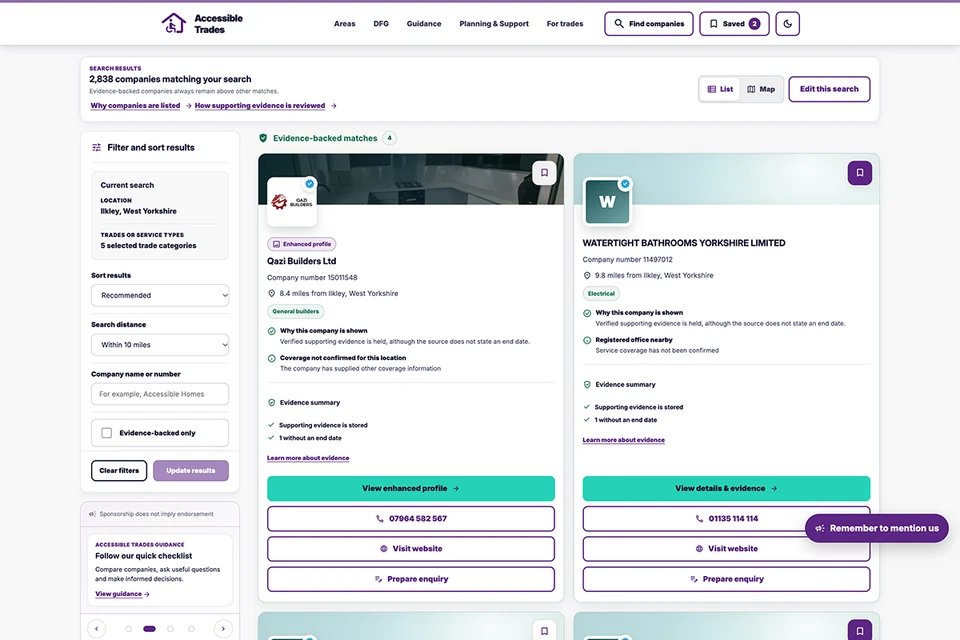The width and height of the screenshot is (960, 640).
Task: Open Learn more about evidence under Qazi Builders
Action: coord(308,458)
